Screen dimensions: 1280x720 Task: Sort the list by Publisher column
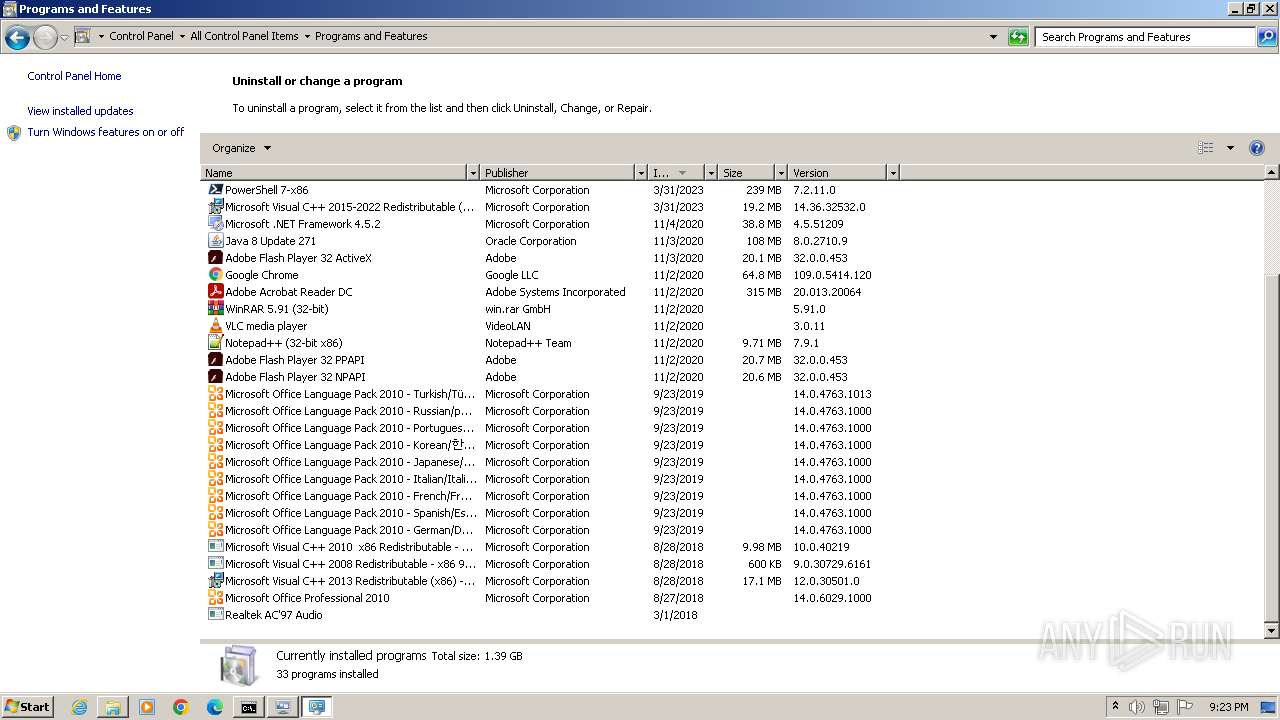(x=558, y=173)
